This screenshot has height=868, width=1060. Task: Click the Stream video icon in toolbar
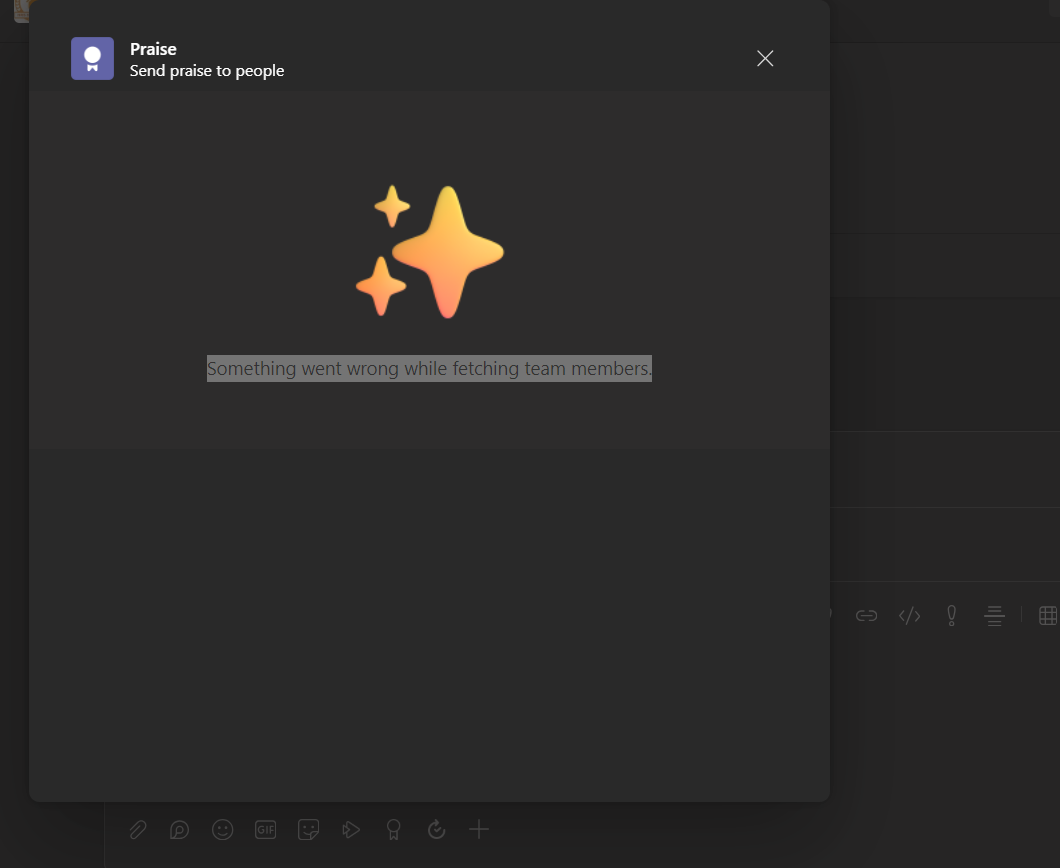351,829
